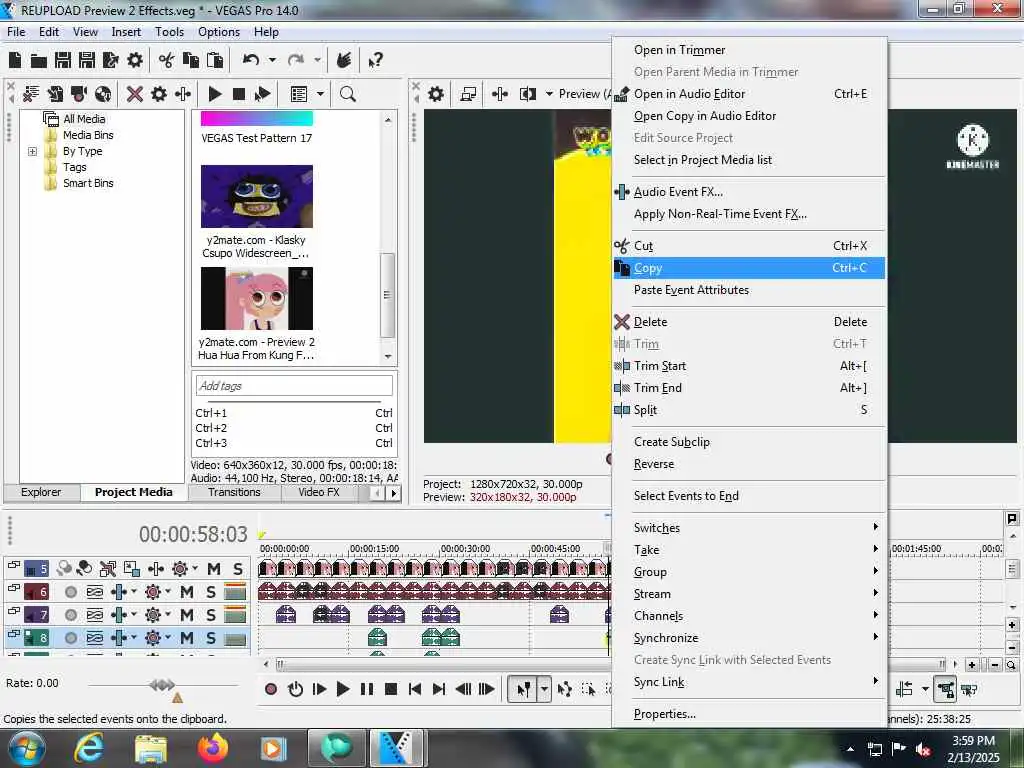Expand the Channels submenu
The image size is (1024, 768).
pos(749,616)
